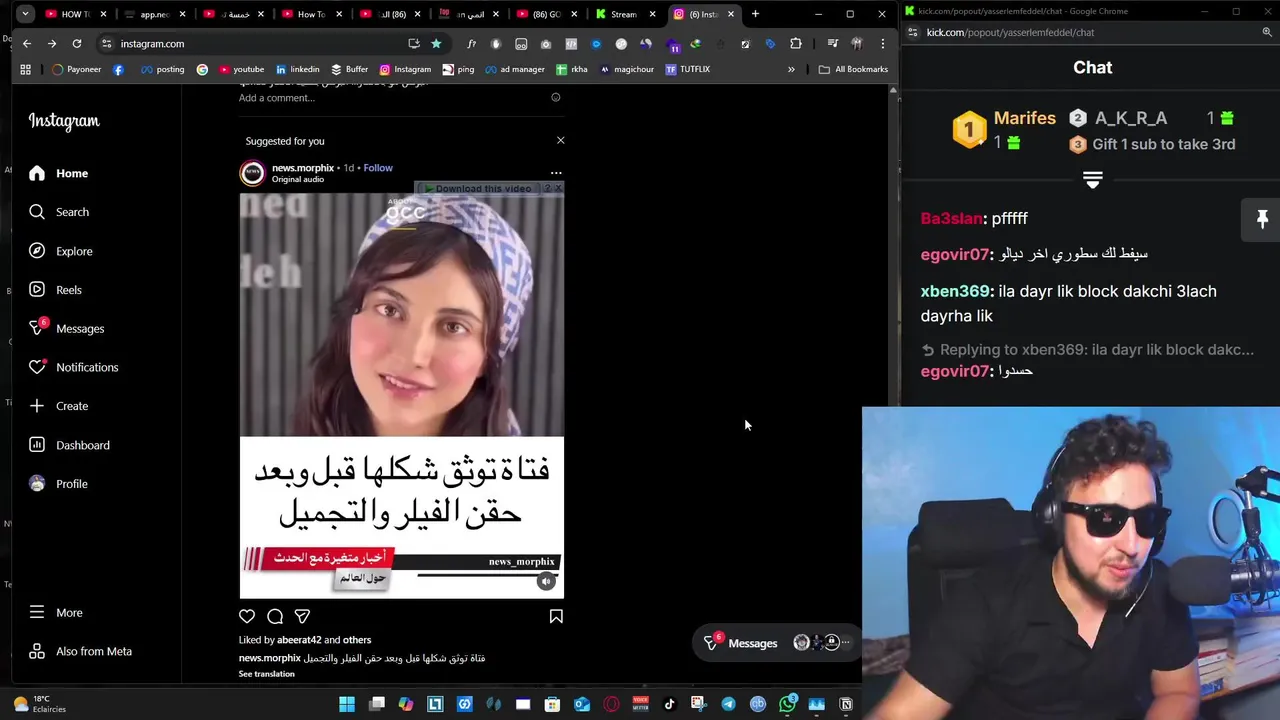Click username xben369 in chat
1280x720 pixels.
click(x=955, y=291)
